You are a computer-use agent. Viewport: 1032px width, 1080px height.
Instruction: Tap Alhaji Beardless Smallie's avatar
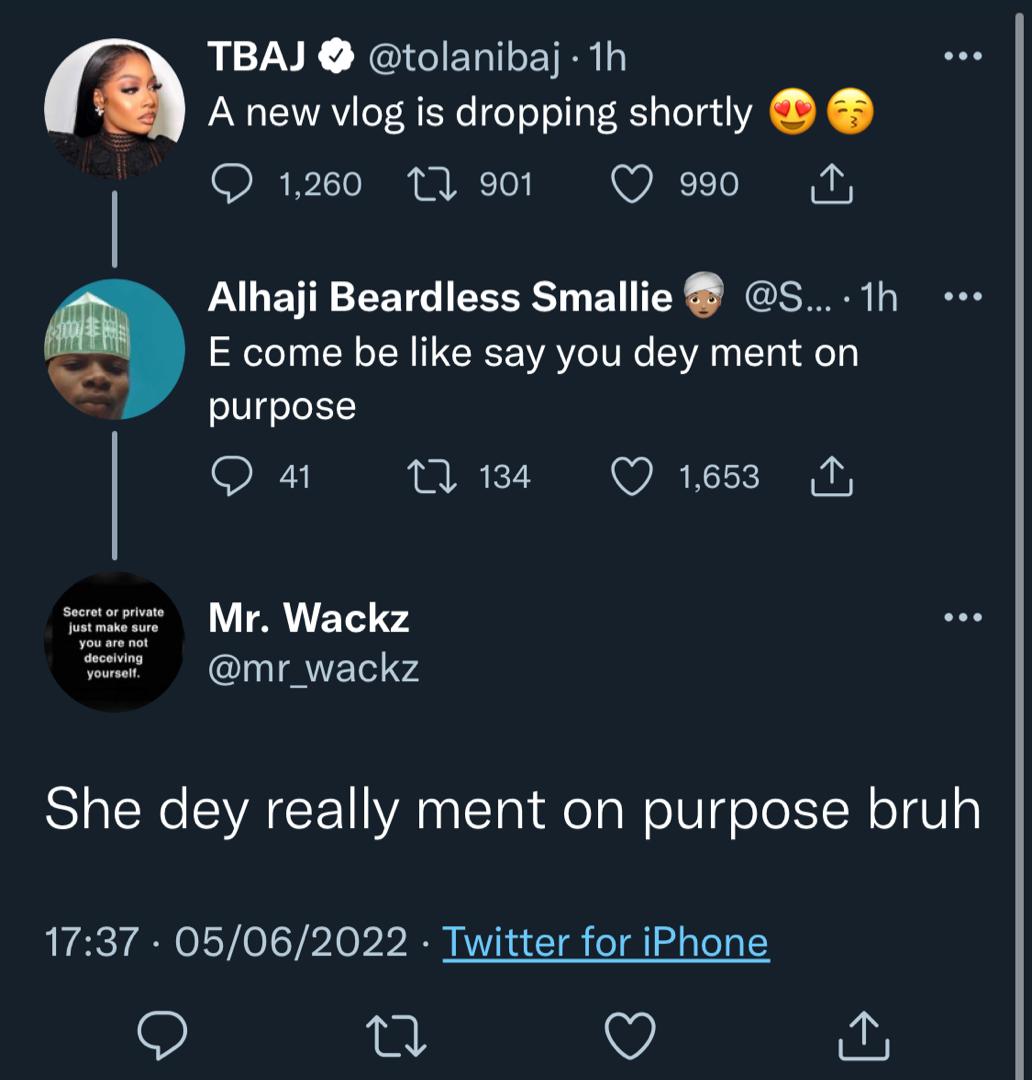coord(115,348)
